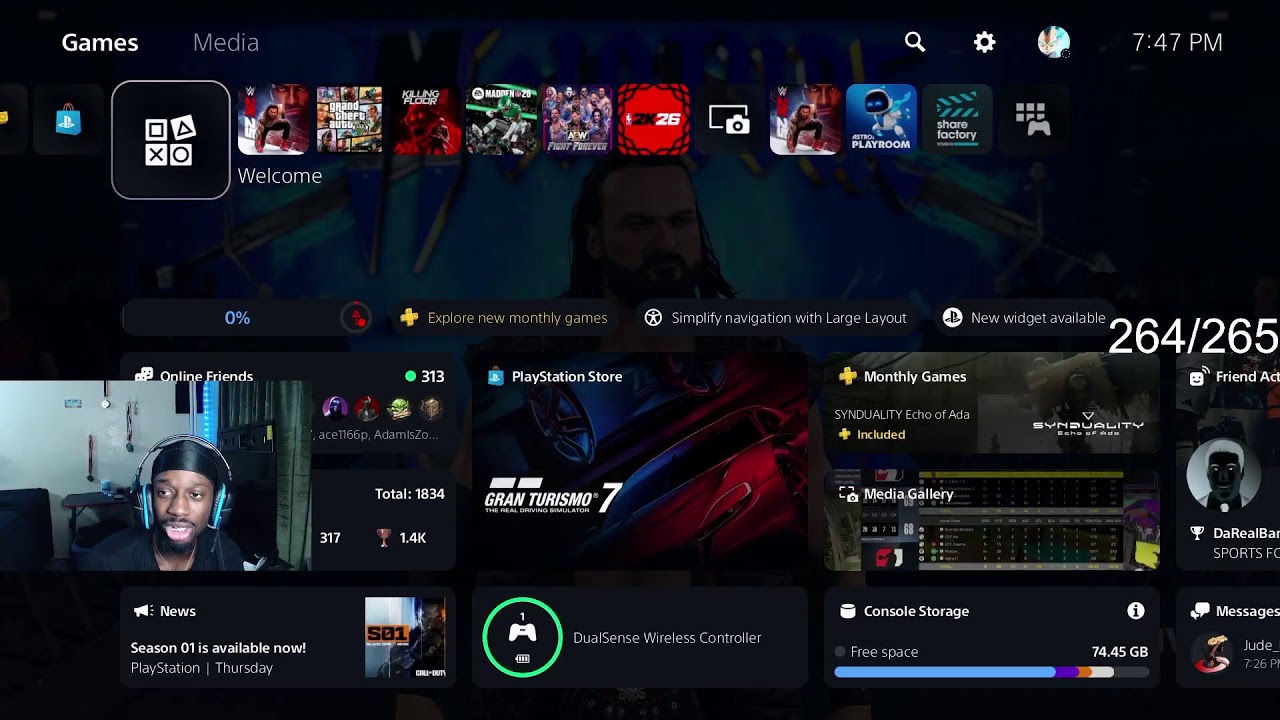Click the Console Storage drive icon
The image size is (1280, 720).
(x=848, y=611)
